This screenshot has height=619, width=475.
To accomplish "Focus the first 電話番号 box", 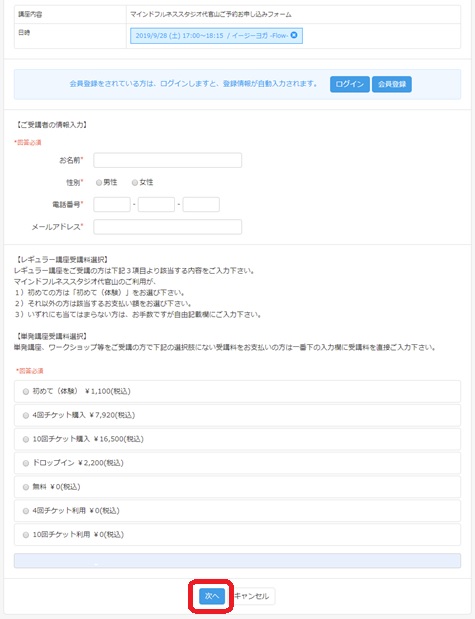I will tap(112, 204).
